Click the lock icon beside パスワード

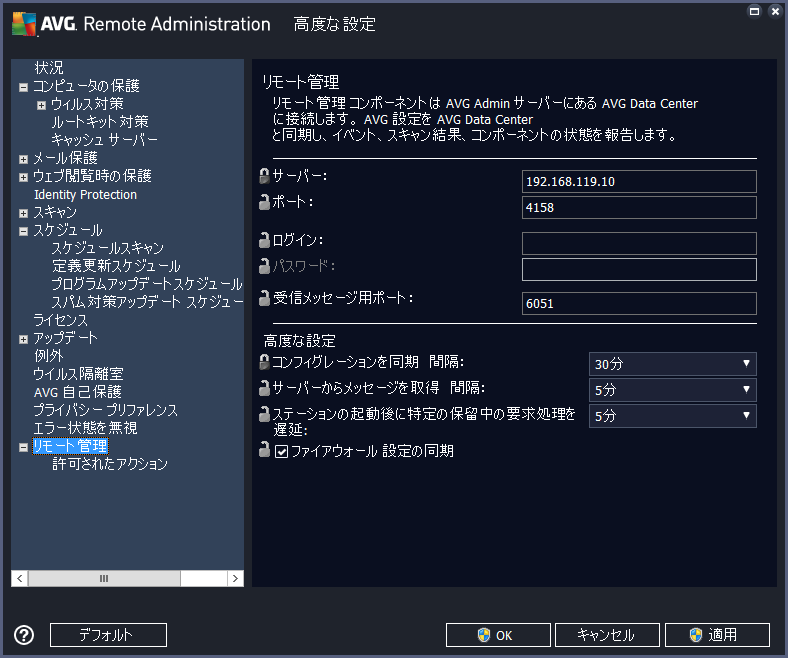(x=264, y=266)
